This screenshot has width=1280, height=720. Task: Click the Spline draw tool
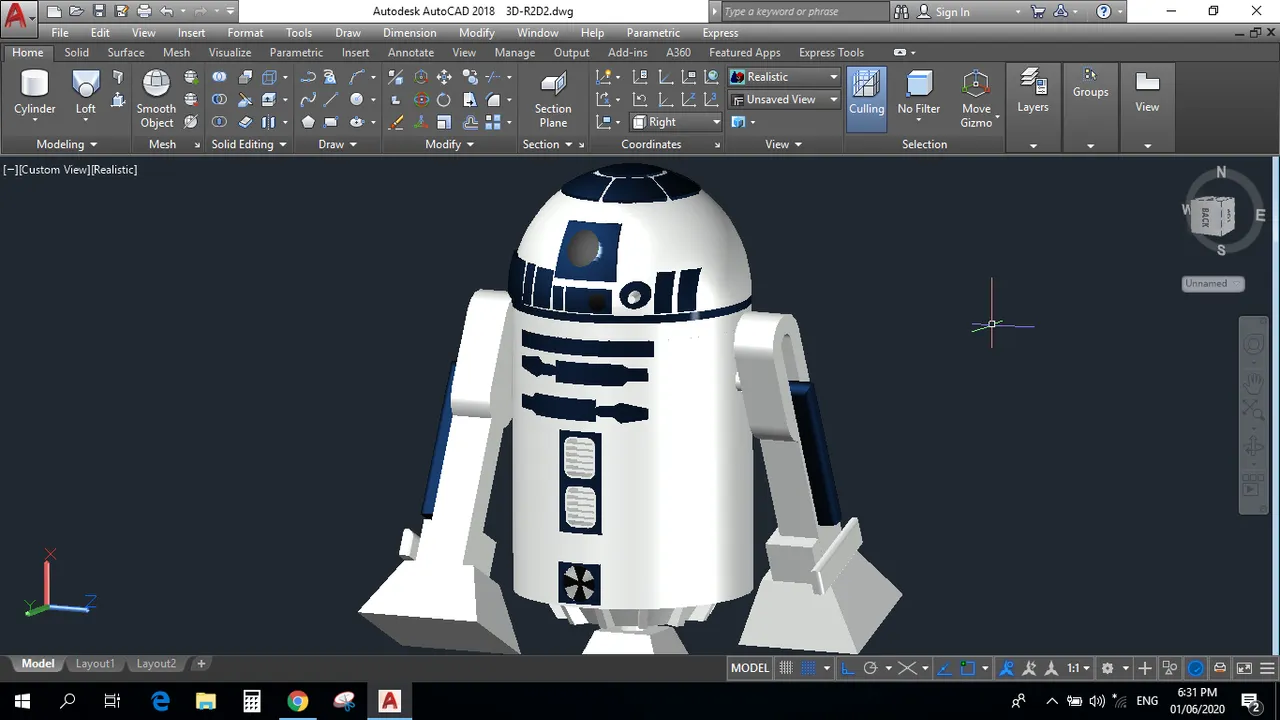point(308,99)
